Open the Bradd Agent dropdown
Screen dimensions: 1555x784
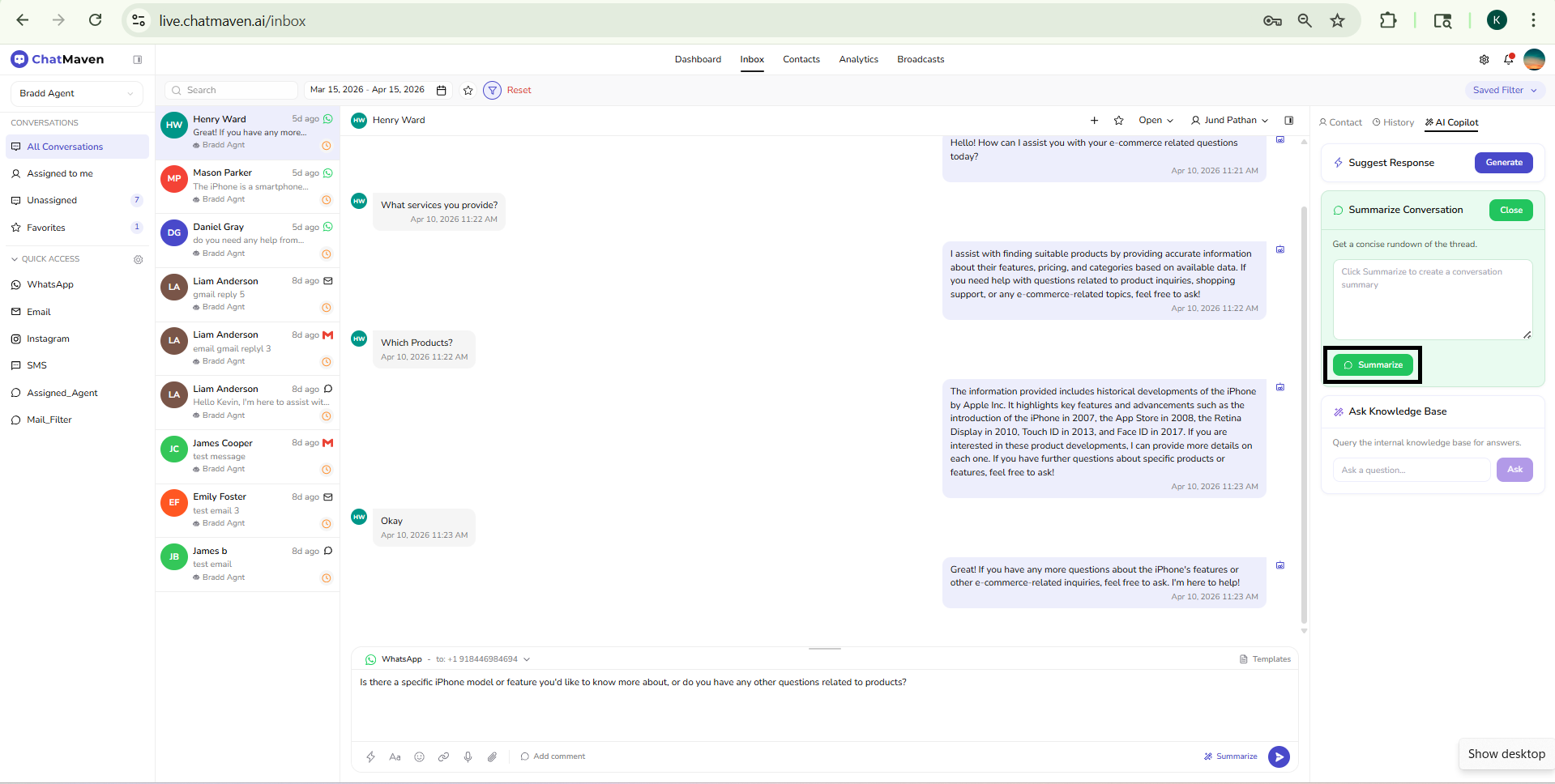[x=76, y=93]
